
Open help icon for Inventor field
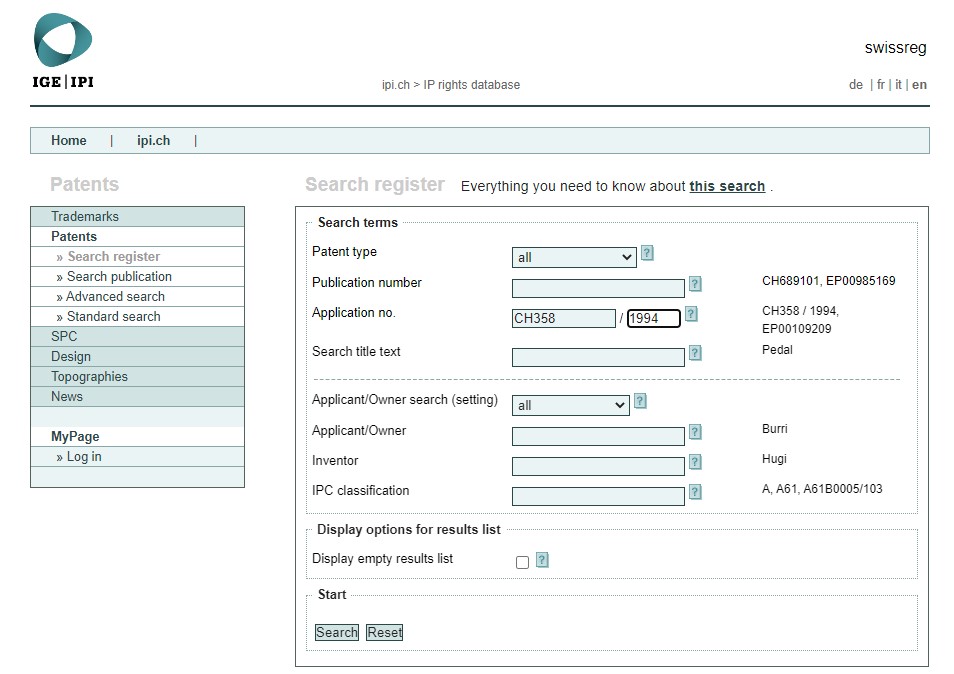(695, 462)
